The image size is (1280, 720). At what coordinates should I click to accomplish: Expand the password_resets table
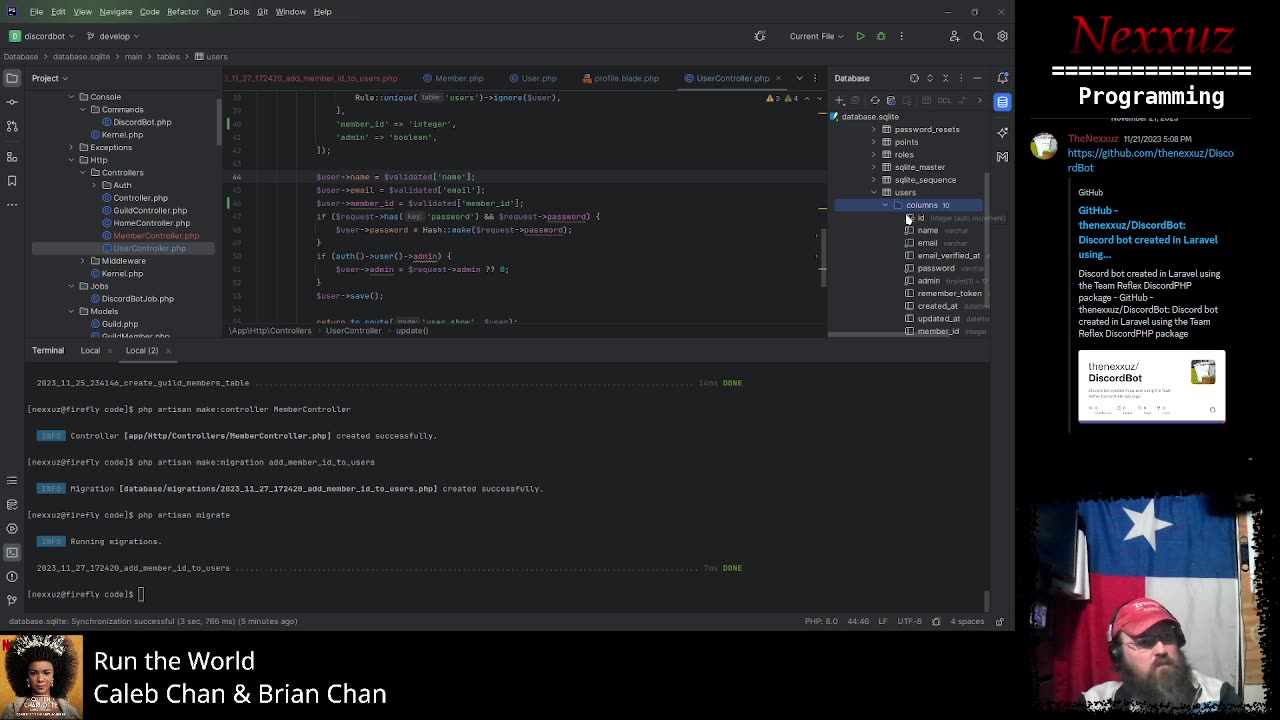point(874,129)
